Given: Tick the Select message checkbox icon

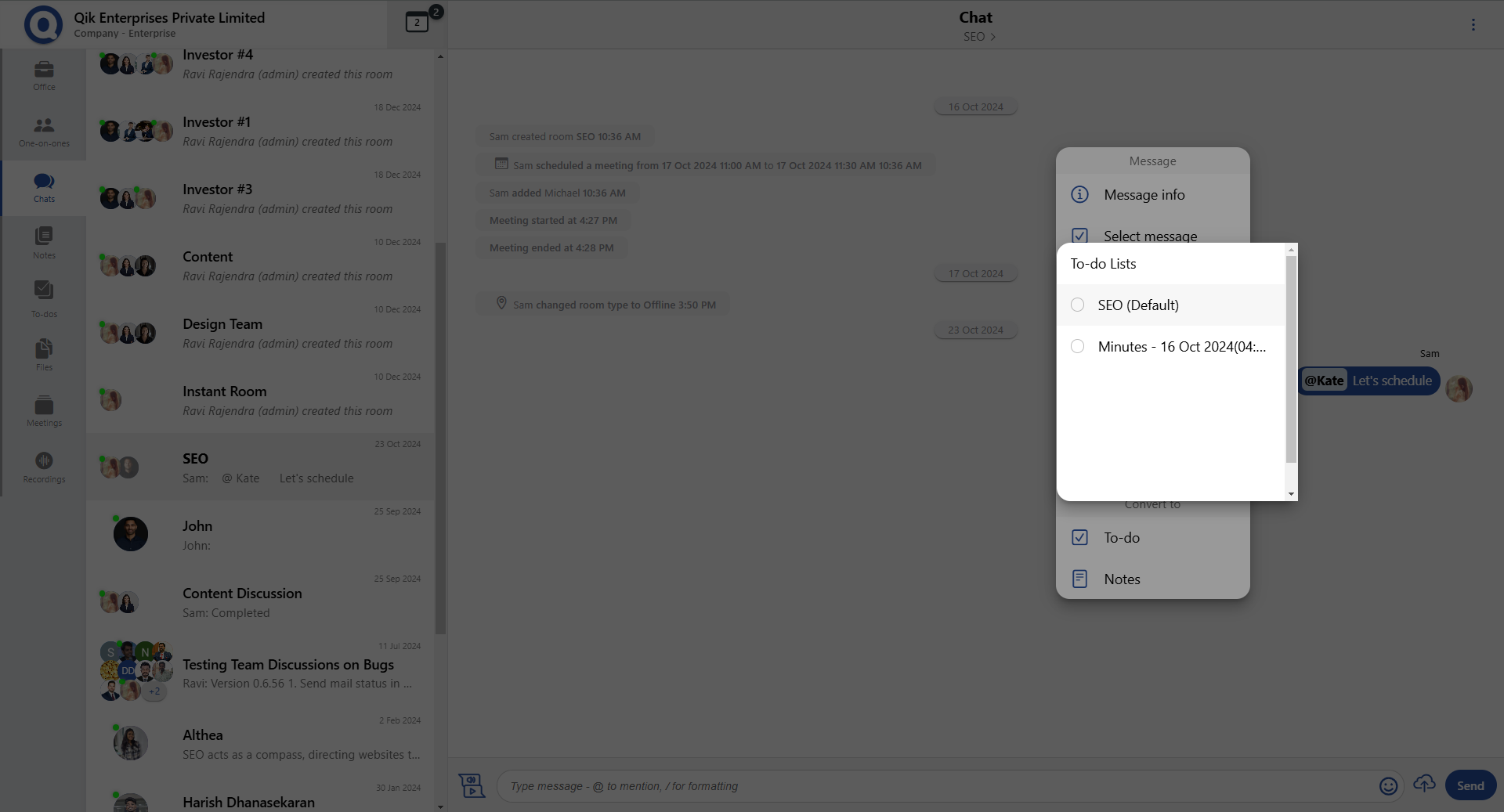Looking at the screenshot, I should coord(1079,236).
